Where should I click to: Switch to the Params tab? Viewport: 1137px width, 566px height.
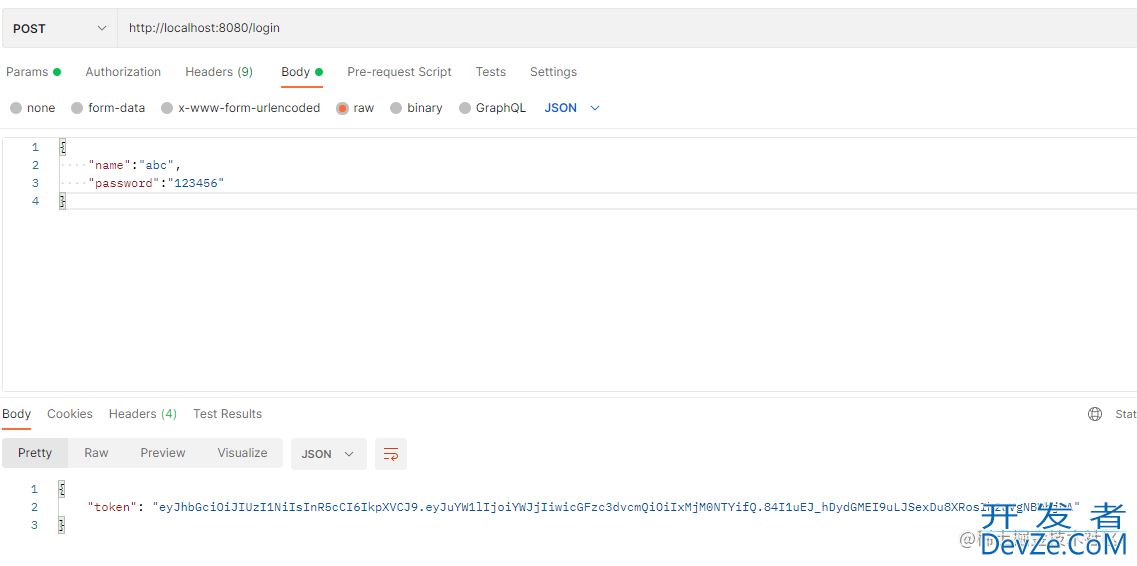click(27, 72)
